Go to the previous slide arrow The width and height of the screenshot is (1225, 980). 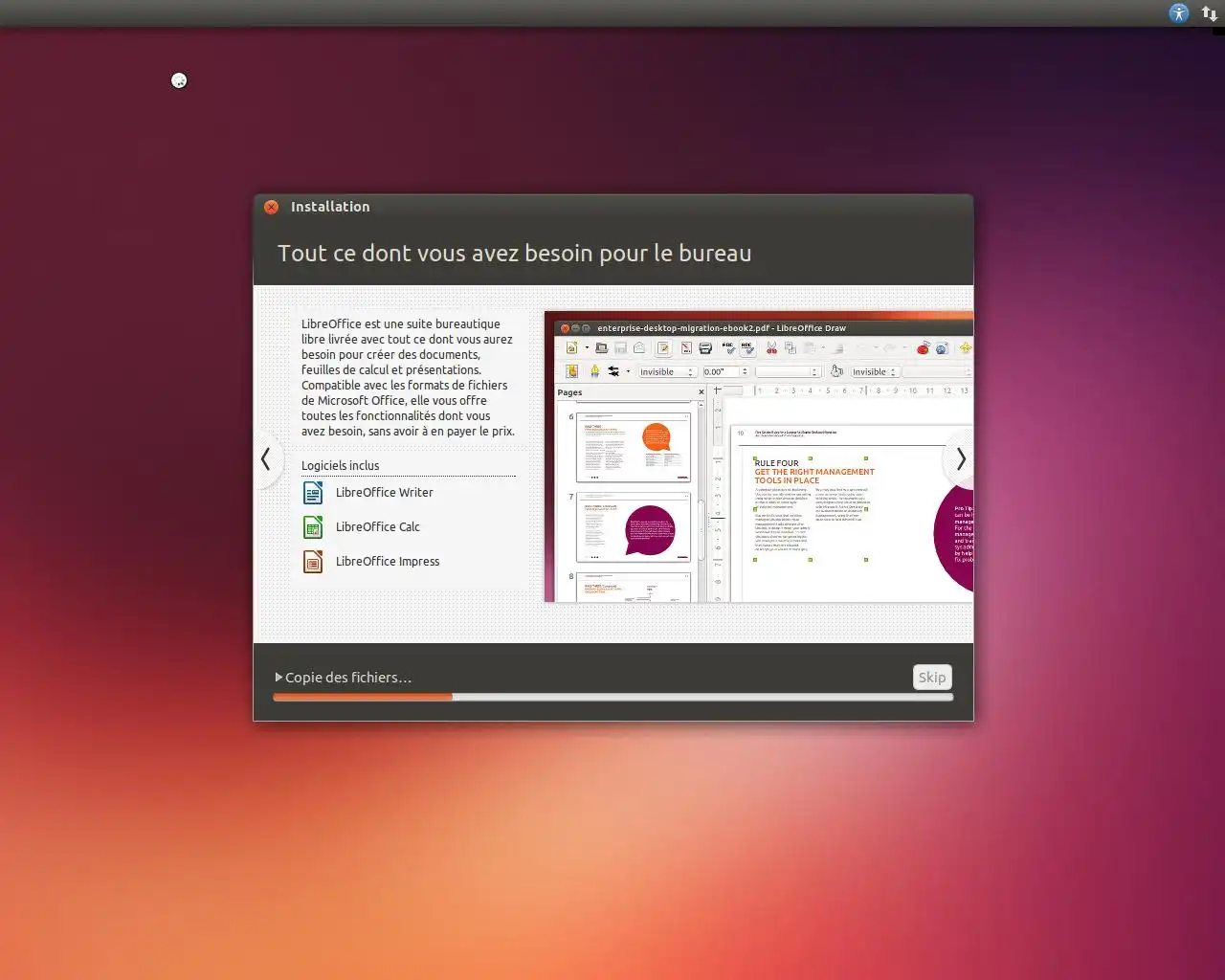[266, 459]
